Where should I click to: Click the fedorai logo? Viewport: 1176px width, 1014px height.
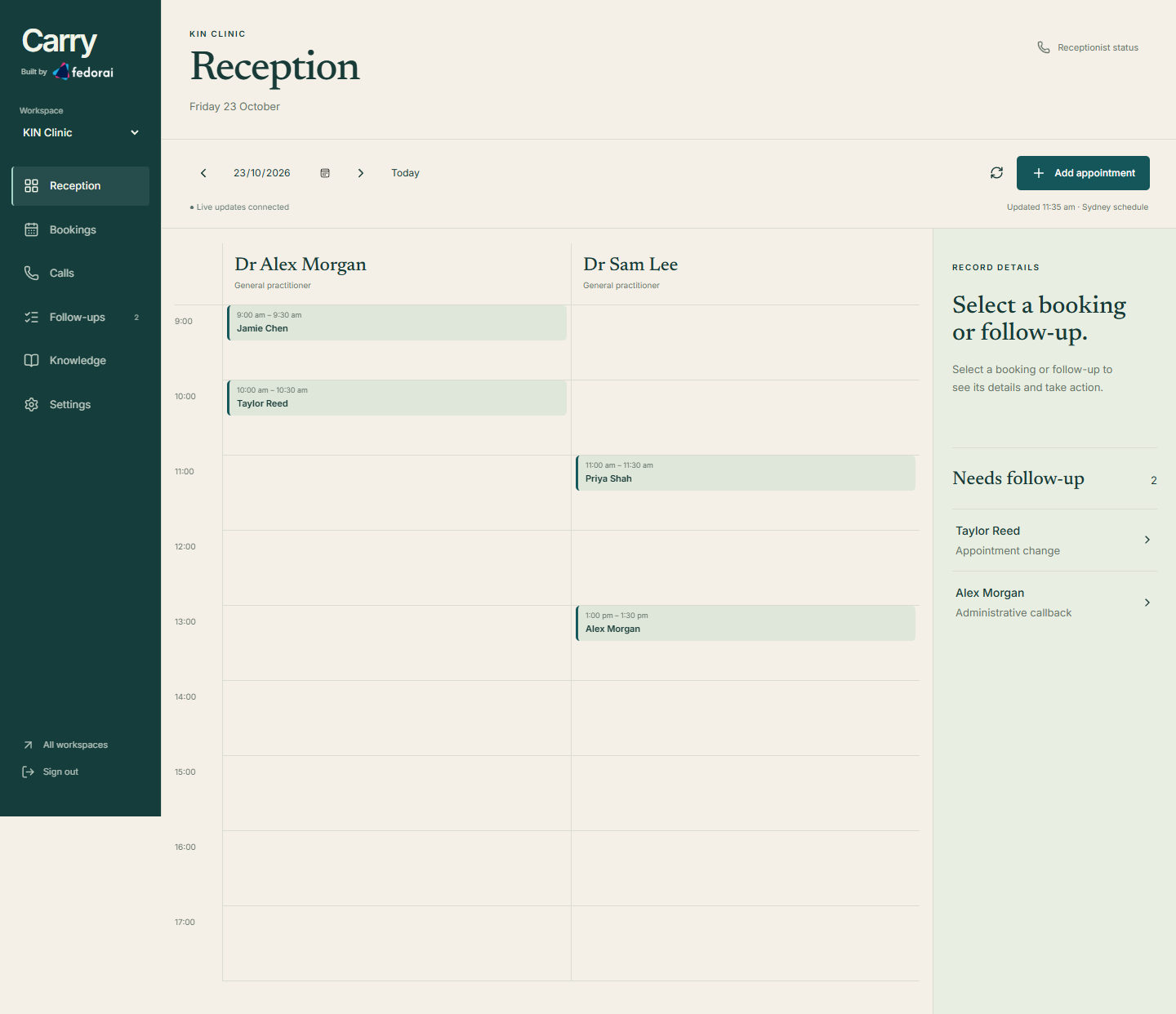click(83, 72)
